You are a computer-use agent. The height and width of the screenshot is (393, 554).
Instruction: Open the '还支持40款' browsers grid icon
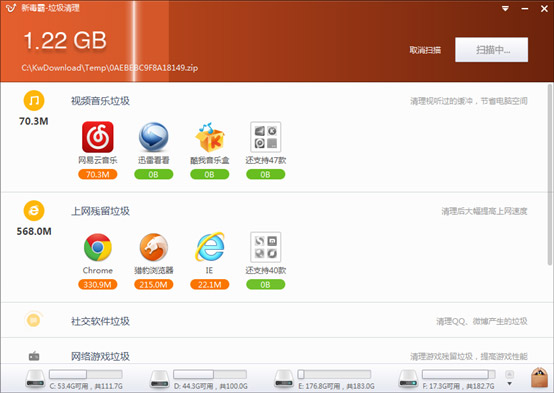pyautogui.click(x=265, y=247)
